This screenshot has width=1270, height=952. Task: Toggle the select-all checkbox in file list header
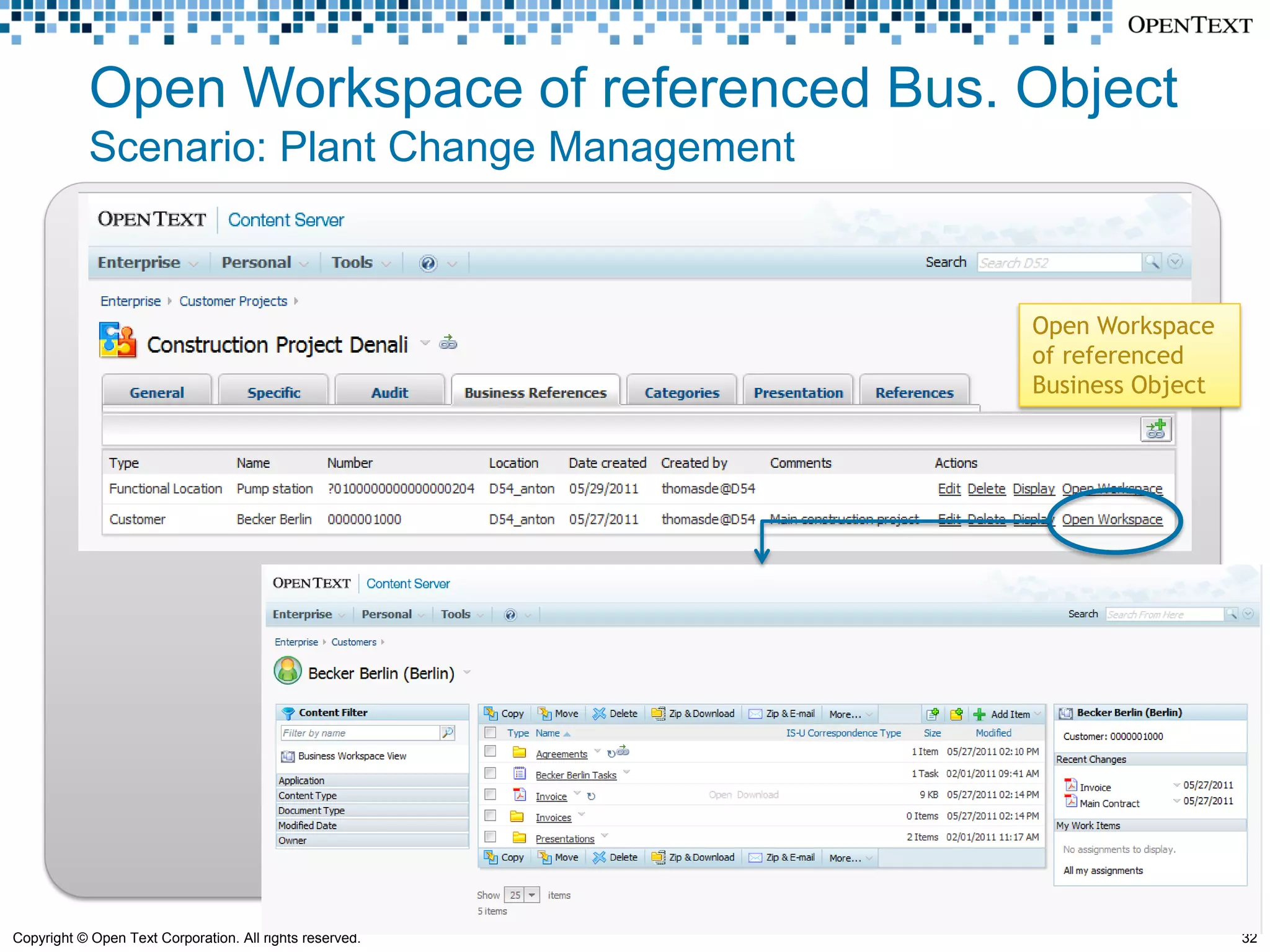pos(490,733)
